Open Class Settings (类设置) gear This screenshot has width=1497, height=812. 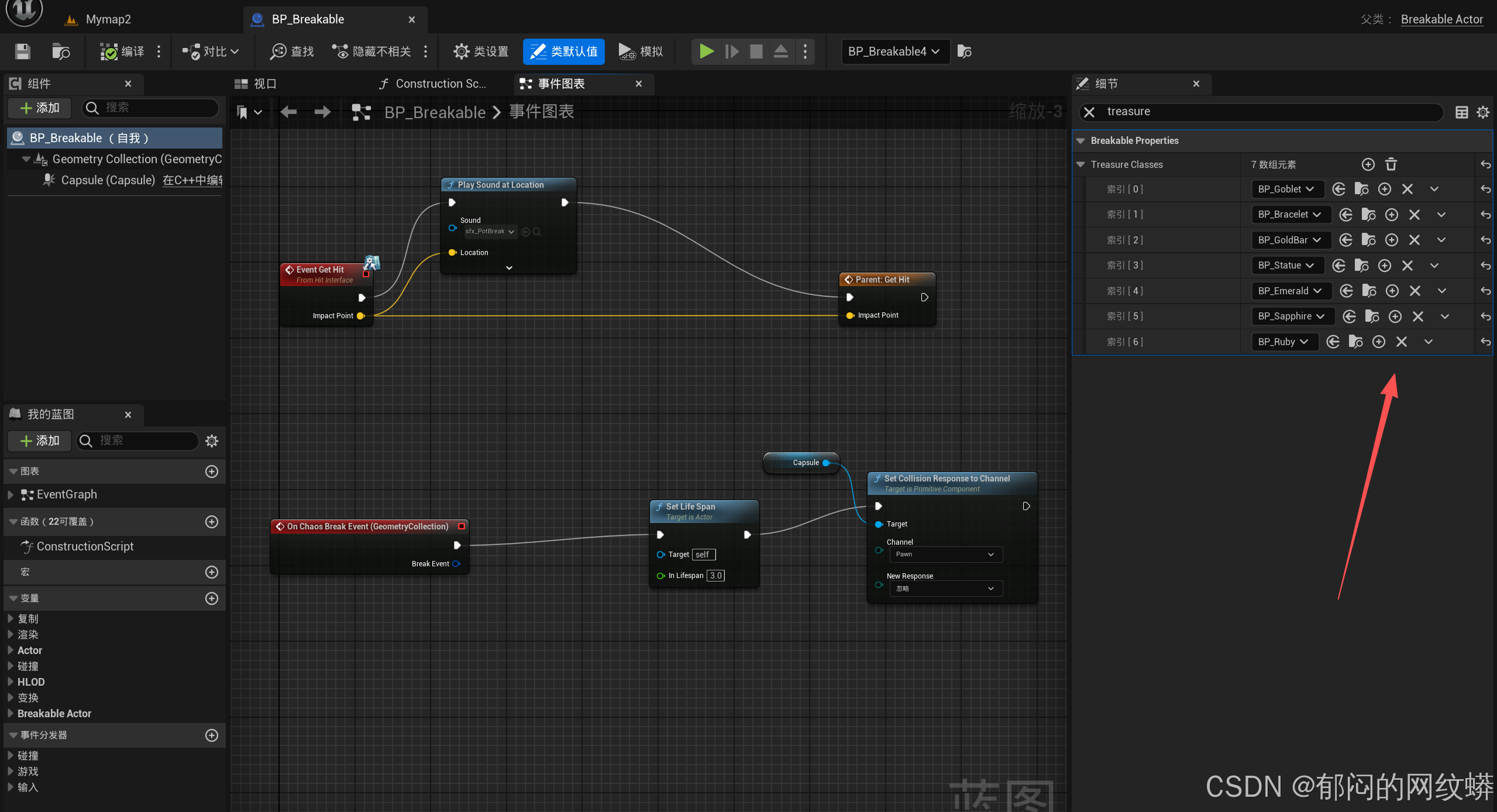pos(481,51)
